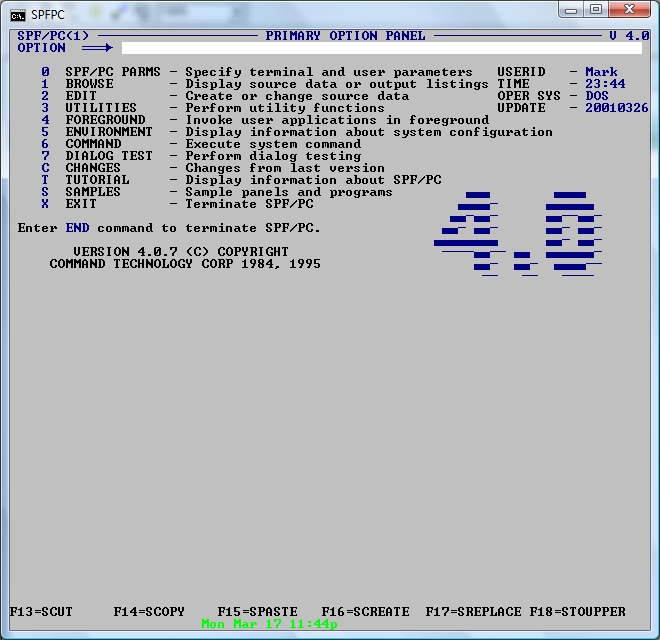Click the OPTION command input field
This screenshot has height=640, width=660.
pos(382,48)
